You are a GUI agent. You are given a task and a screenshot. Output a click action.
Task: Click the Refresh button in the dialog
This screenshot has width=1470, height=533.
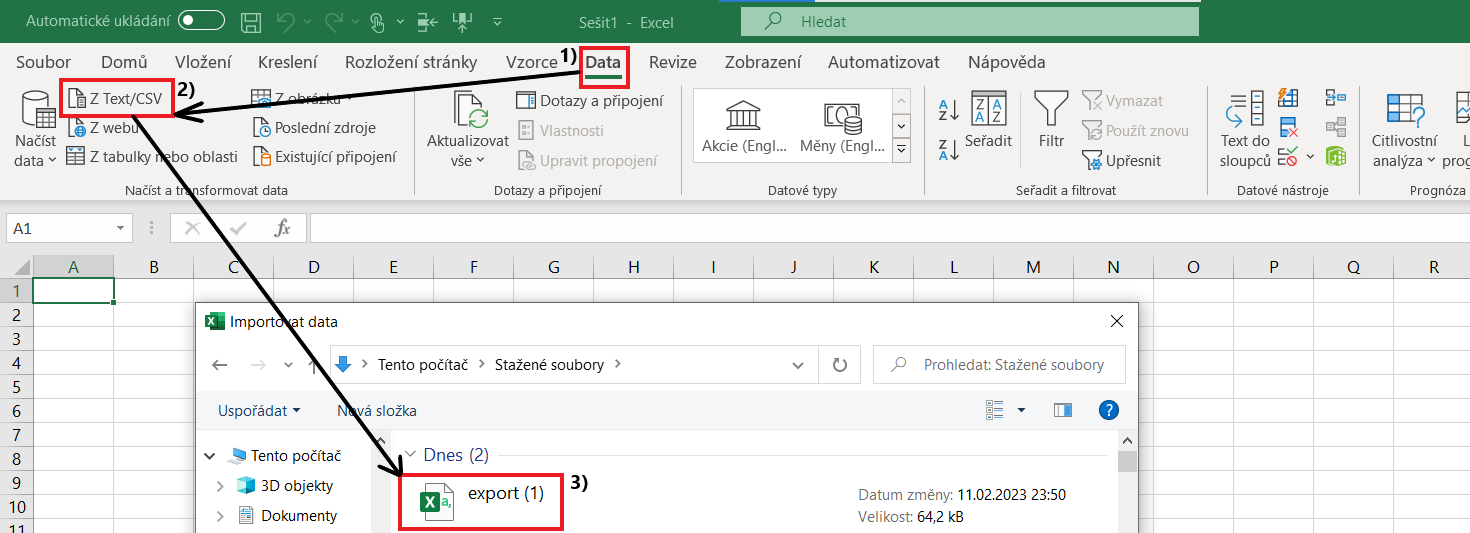tap(840, 365)
